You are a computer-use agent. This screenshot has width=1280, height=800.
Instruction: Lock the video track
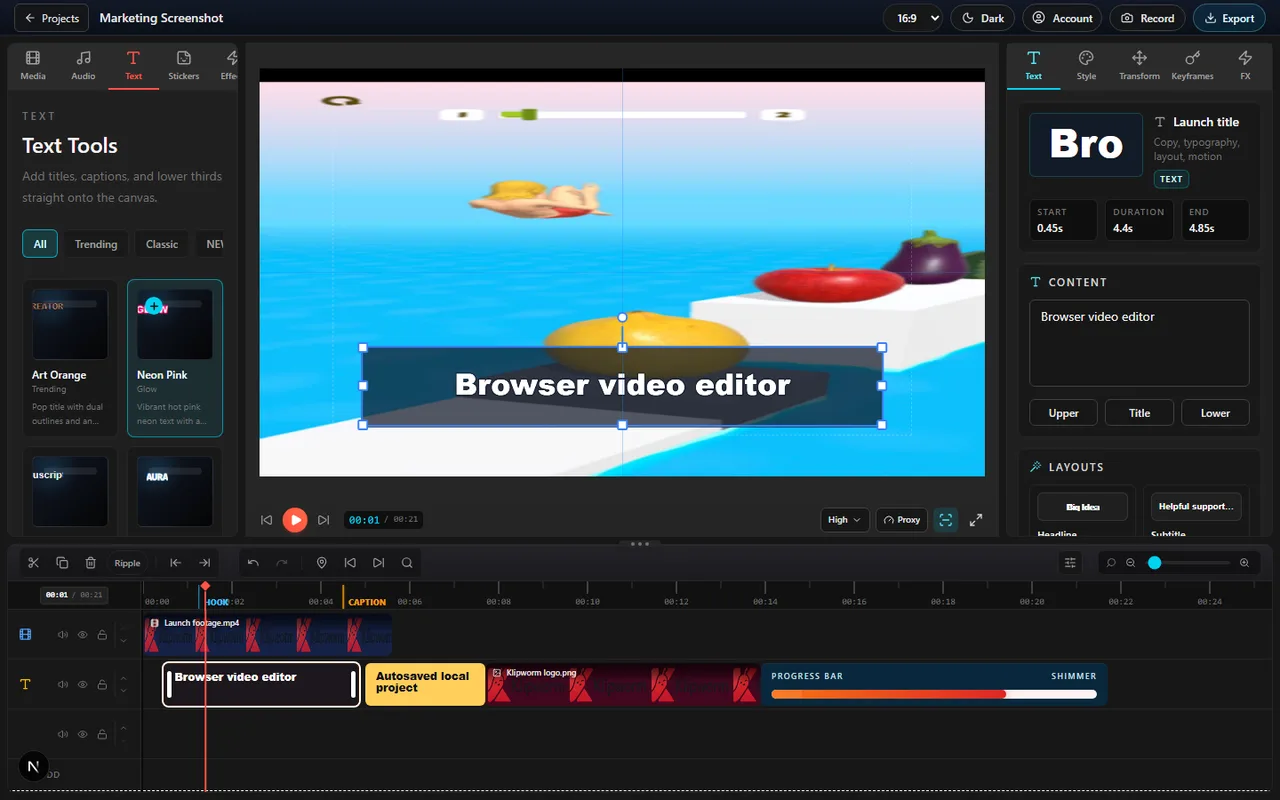(102, 635)
